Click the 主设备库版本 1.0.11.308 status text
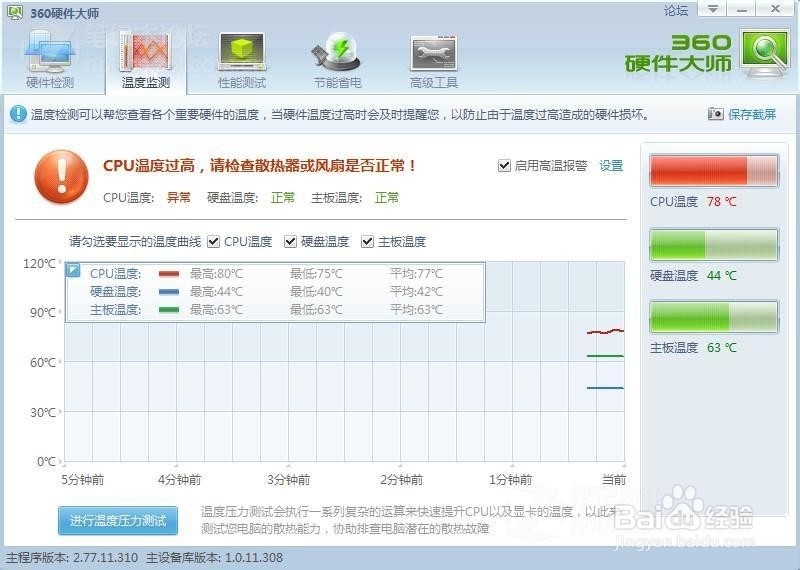800x570 pixels. [214, 557]
